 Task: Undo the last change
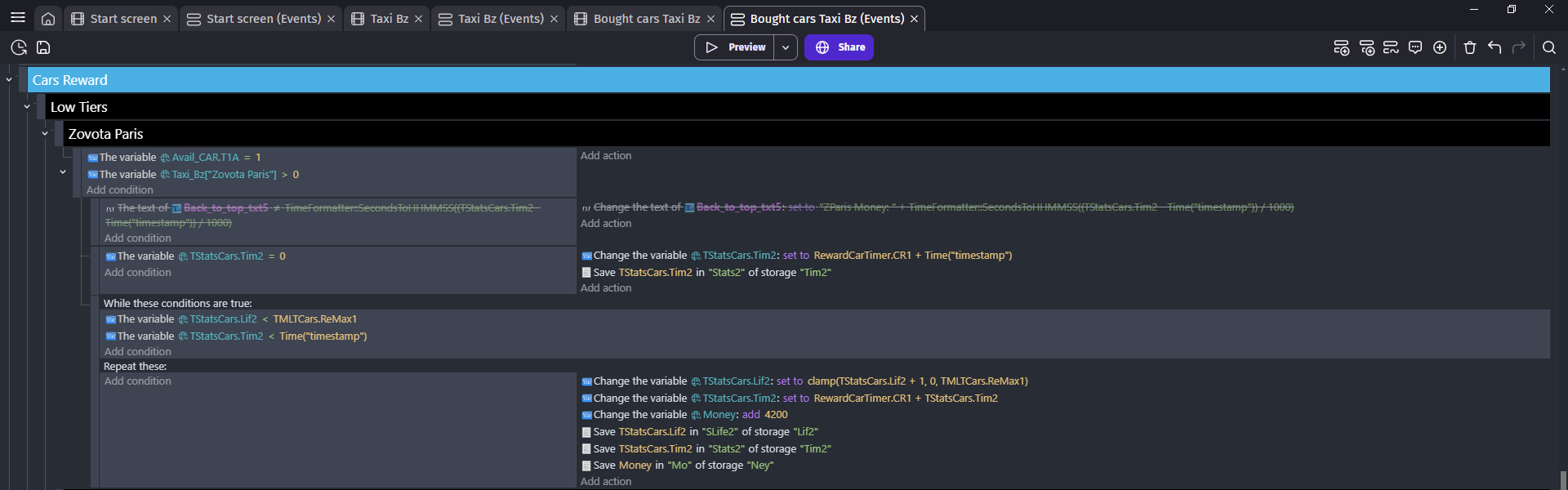tap(1494, 47)
